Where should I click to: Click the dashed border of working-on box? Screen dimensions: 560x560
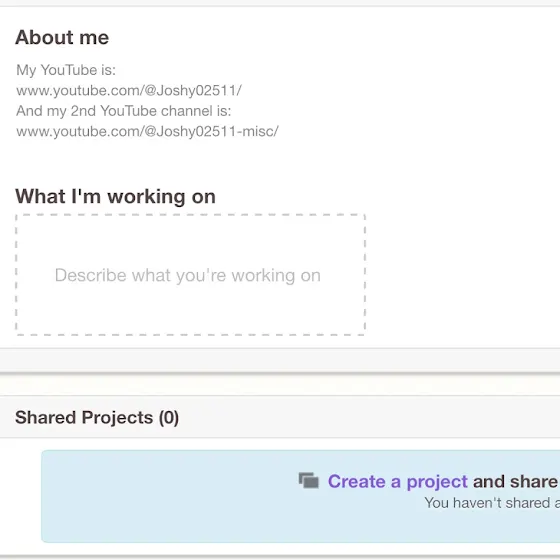pyautogui.click(x=190, y=215)
